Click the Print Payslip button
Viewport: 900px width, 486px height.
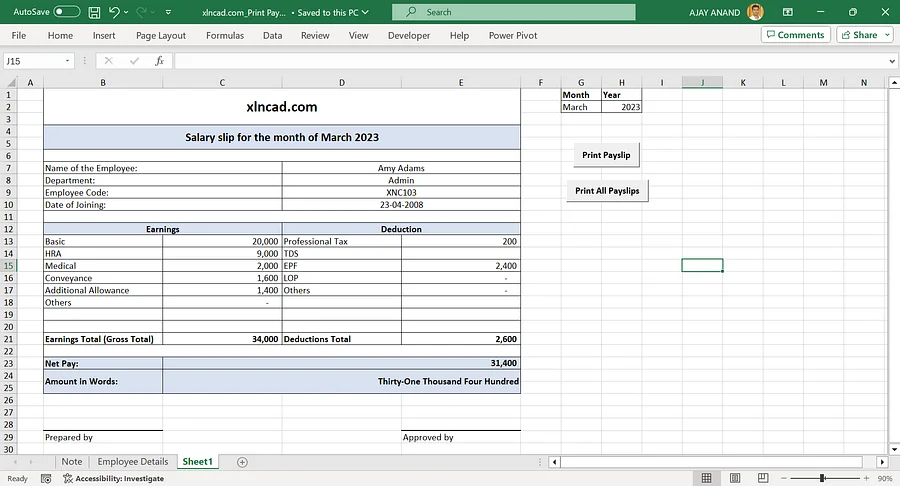[606, 155]
